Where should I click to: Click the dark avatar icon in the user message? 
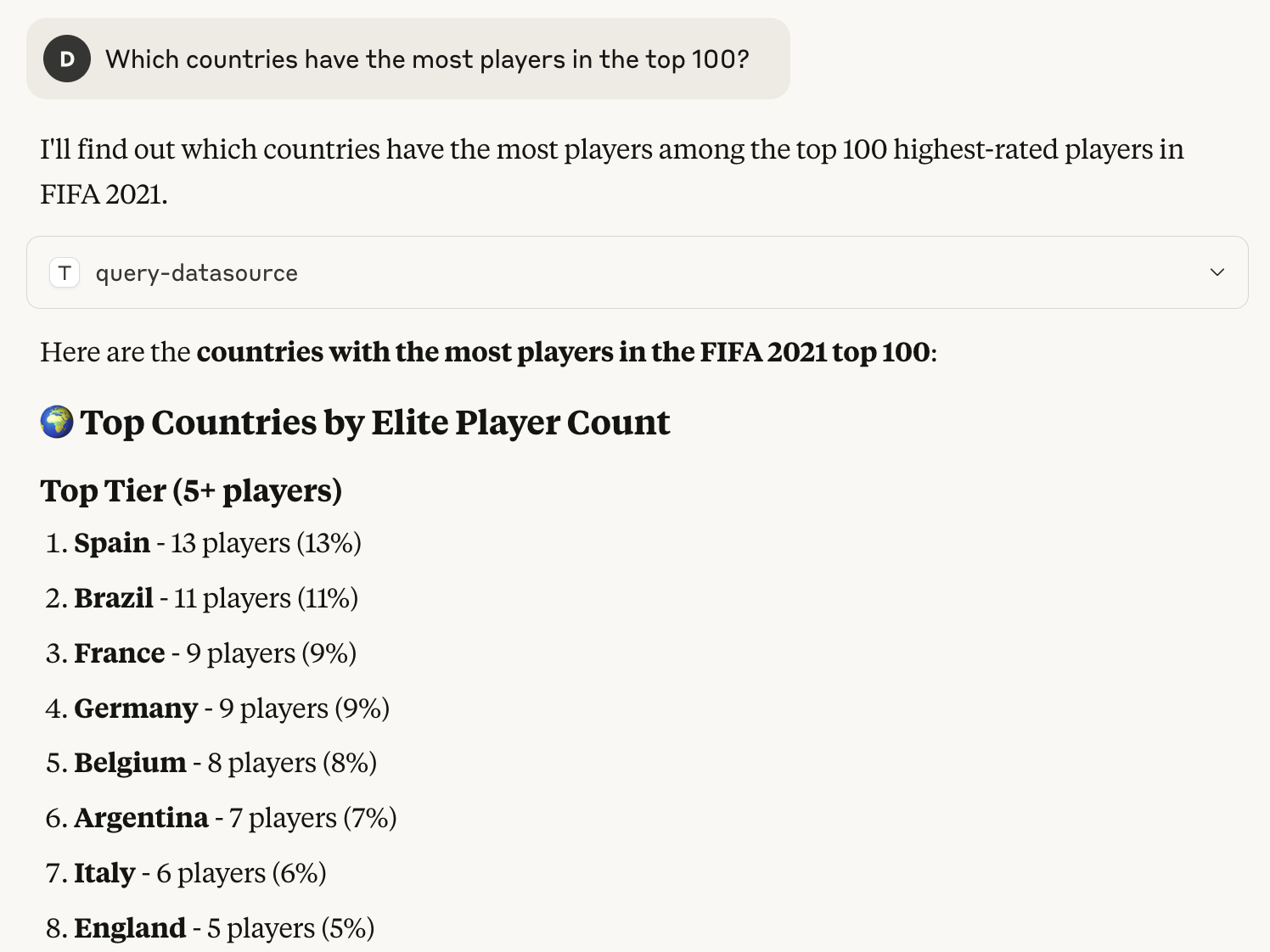point(66,59)
